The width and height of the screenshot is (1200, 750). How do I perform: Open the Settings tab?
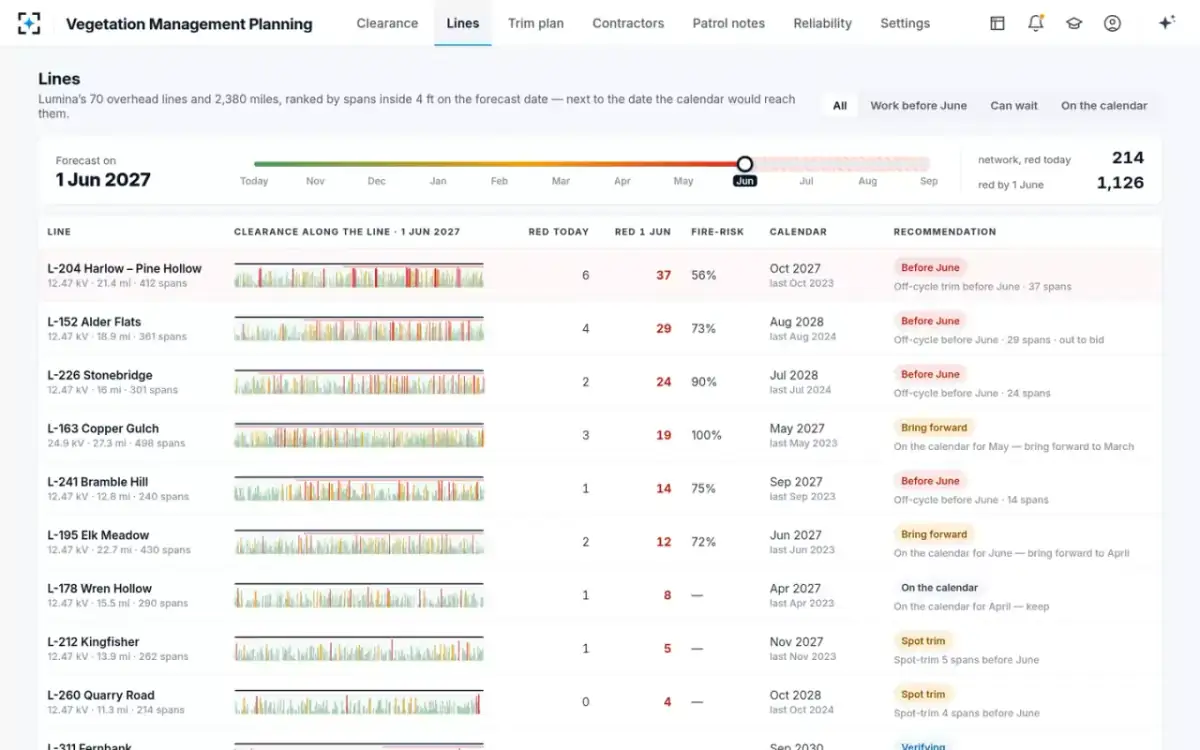[x=905, y=23]
